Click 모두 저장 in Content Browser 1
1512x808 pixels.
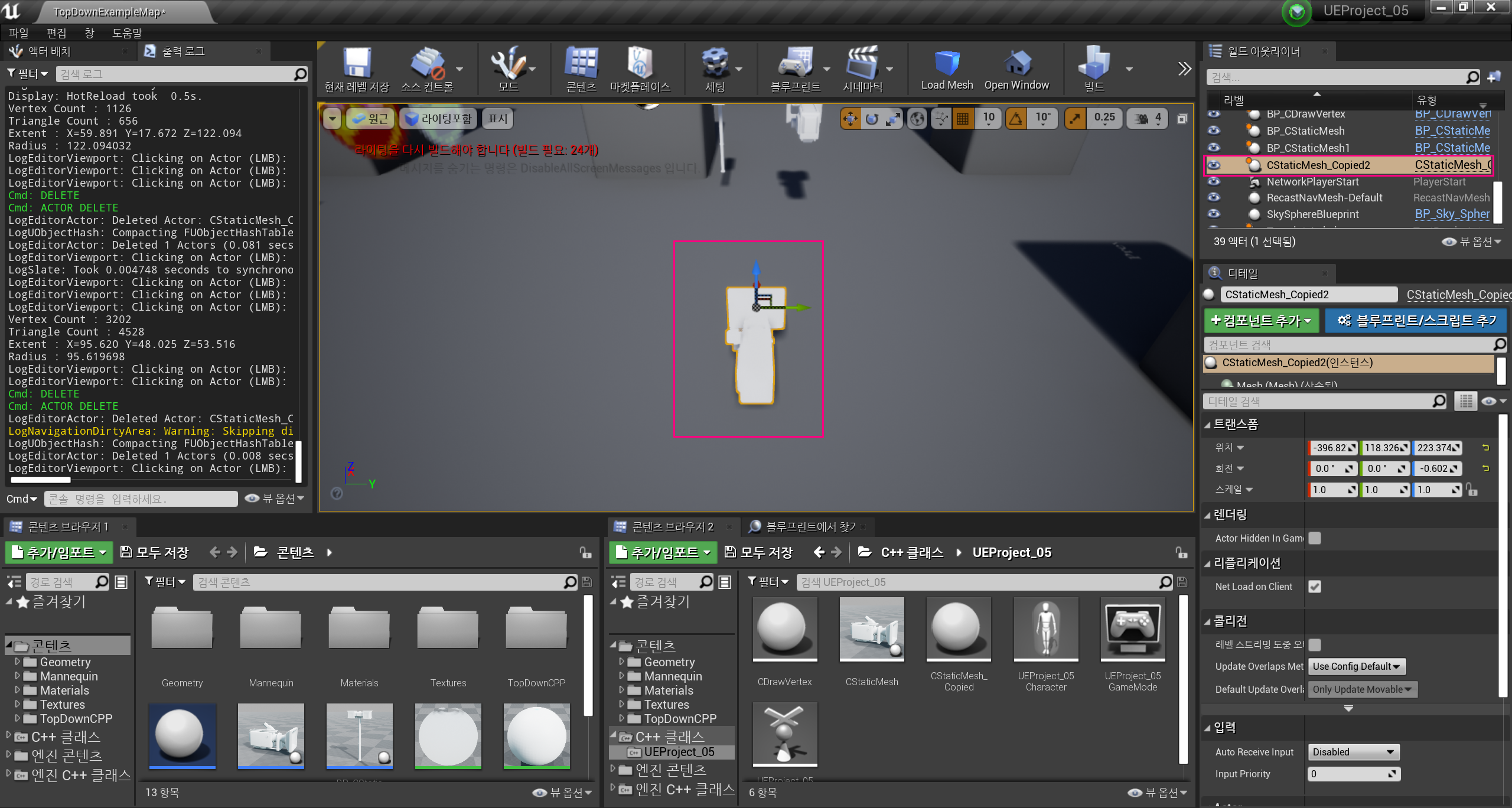click(155, 552)
